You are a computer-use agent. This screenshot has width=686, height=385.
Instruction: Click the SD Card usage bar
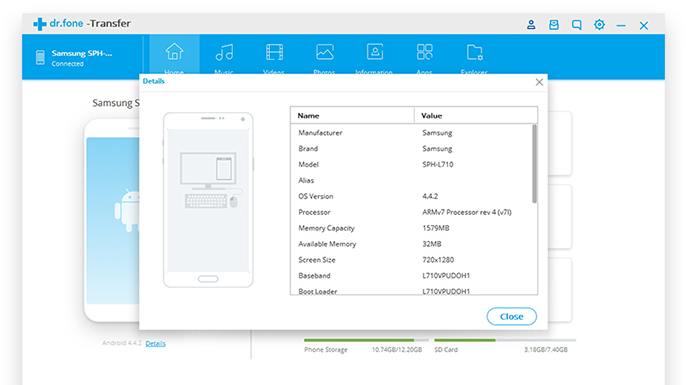pyautogui.click(x=505, y=340)
